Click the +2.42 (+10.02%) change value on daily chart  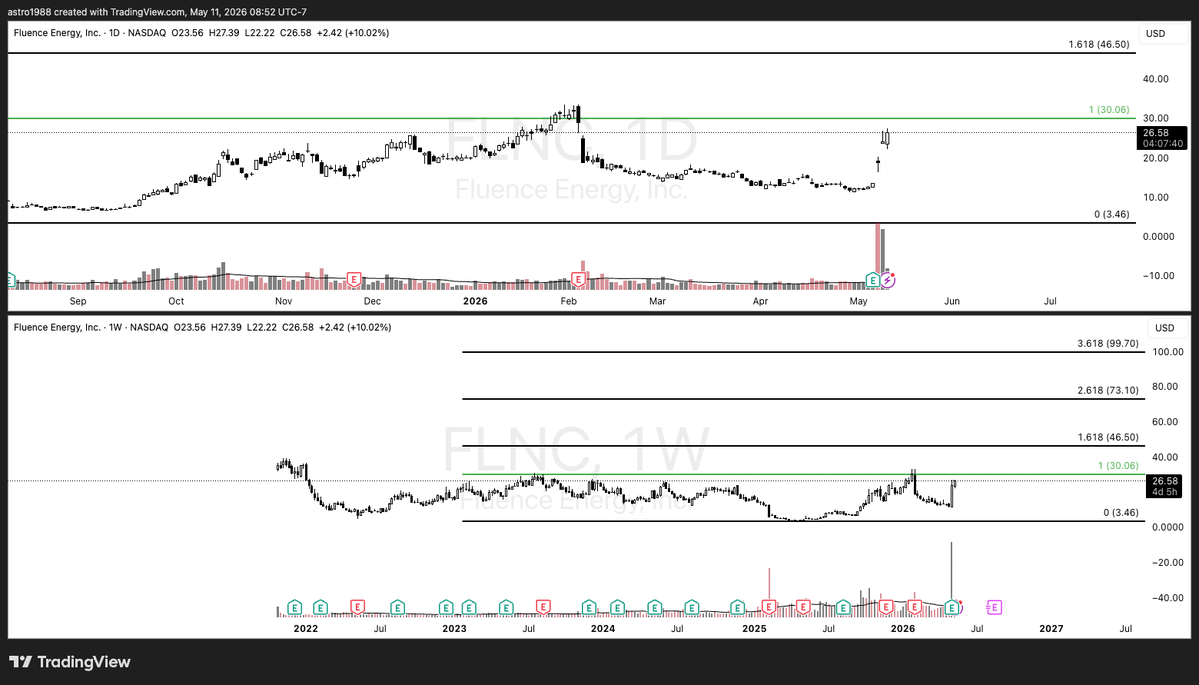pyautogui.click(x=354, y=33)
